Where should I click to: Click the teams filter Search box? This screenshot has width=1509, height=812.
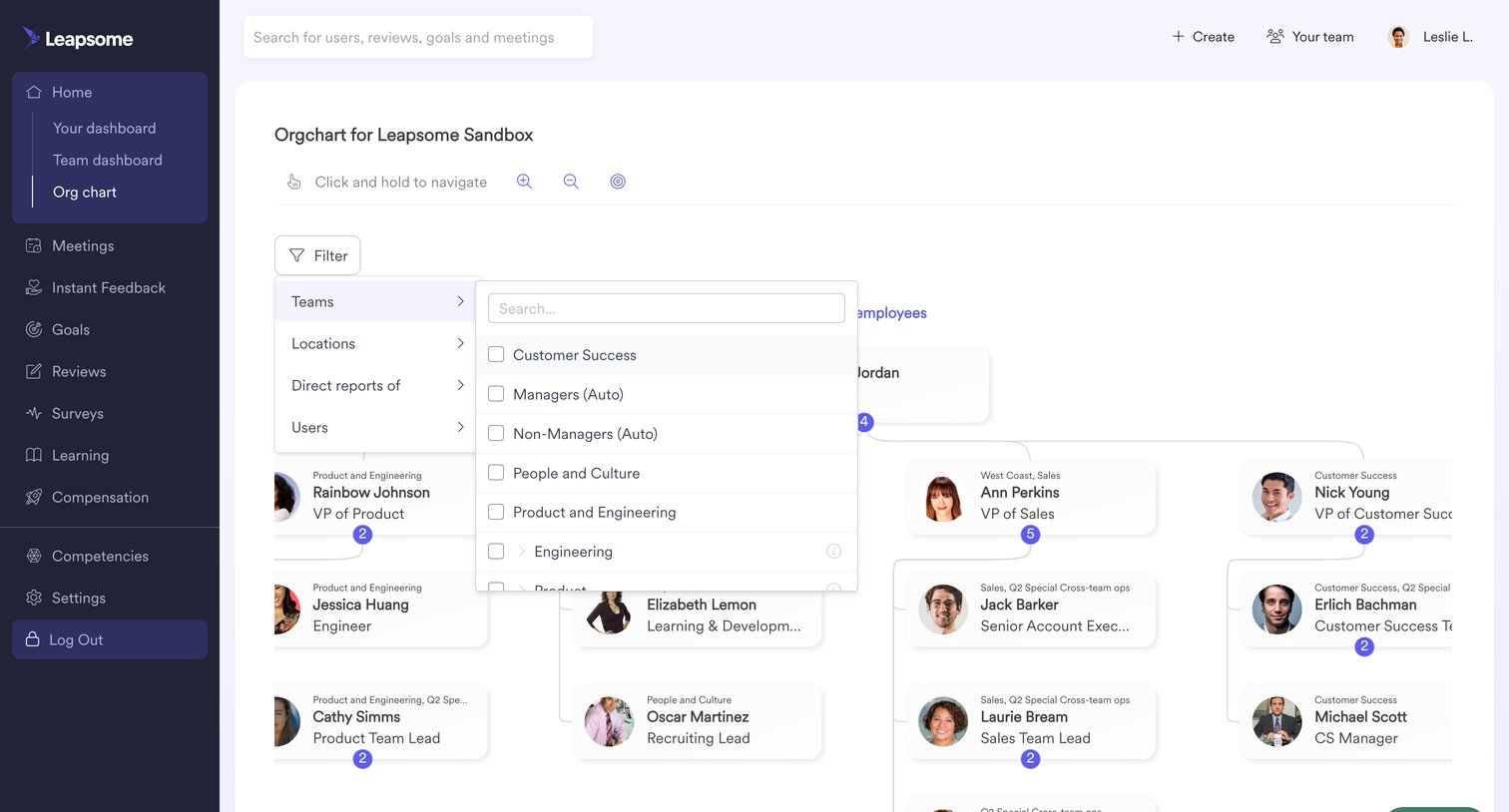pos(667,308)
